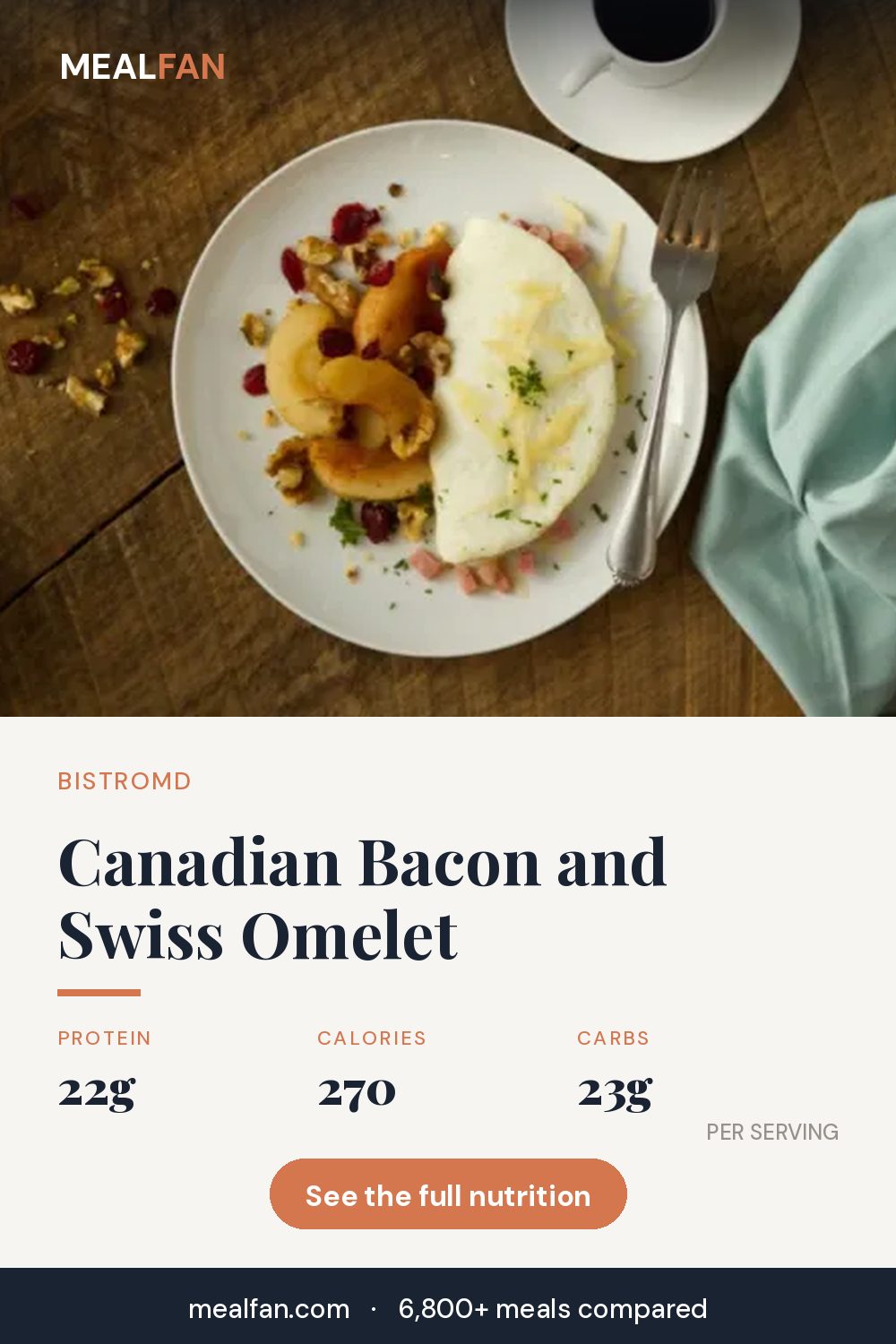Screen dimensions: 896x1344
Task: Click the CARBS label
Action: pos(614,1038)
